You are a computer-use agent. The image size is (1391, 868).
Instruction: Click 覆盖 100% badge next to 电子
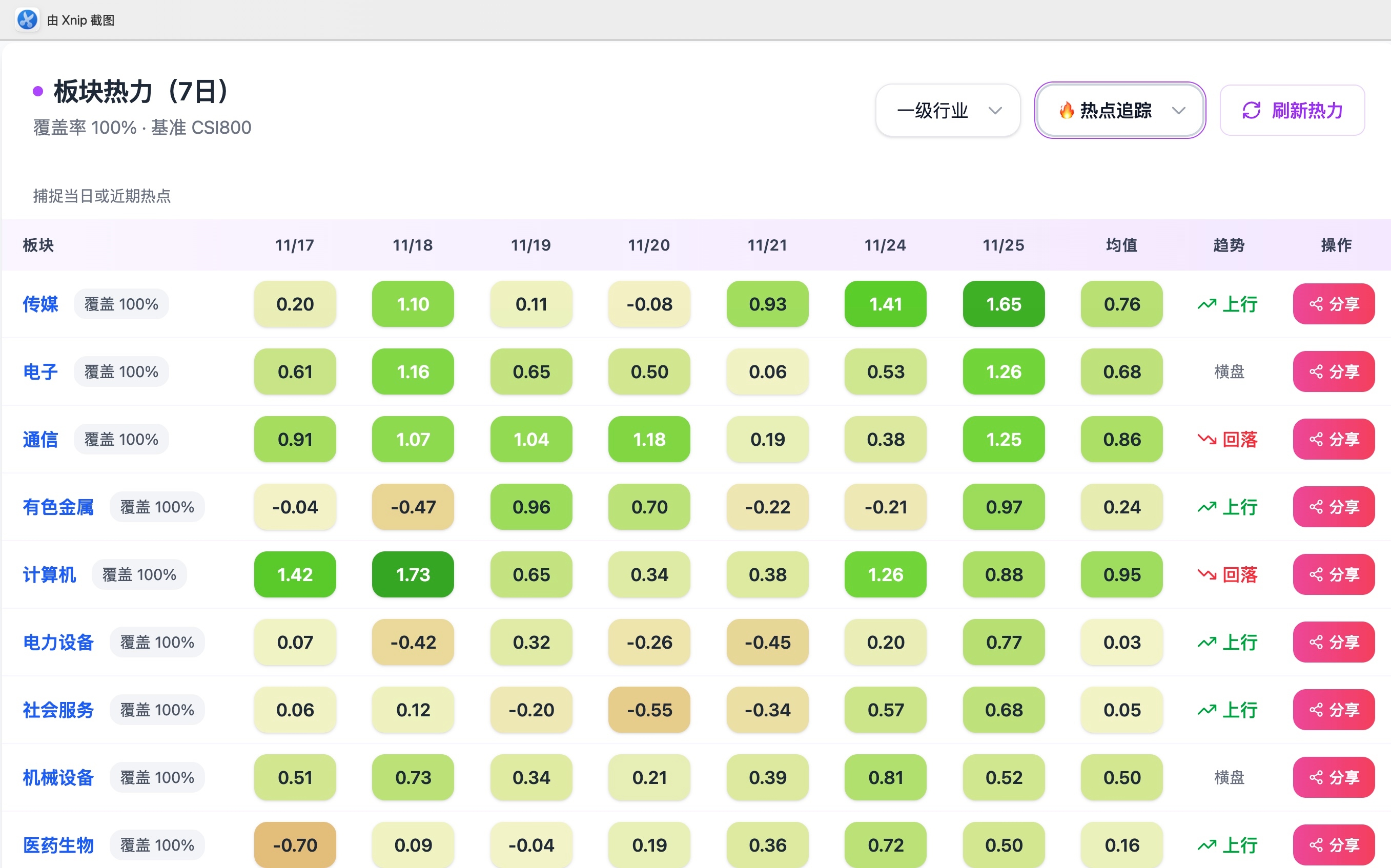tap(121, 372)
